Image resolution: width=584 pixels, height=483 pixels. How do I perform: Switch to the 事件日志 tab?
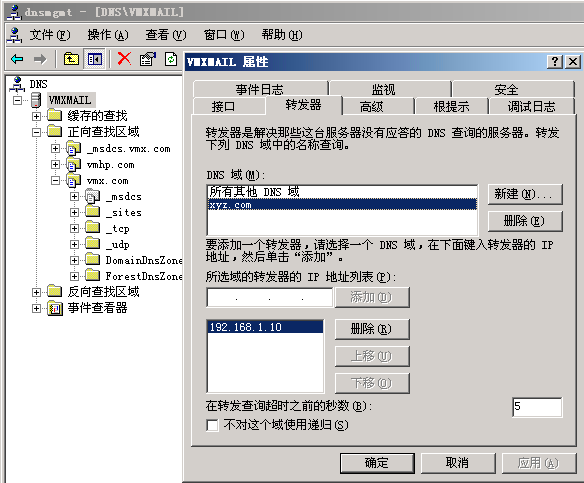(x=260, y=89)
